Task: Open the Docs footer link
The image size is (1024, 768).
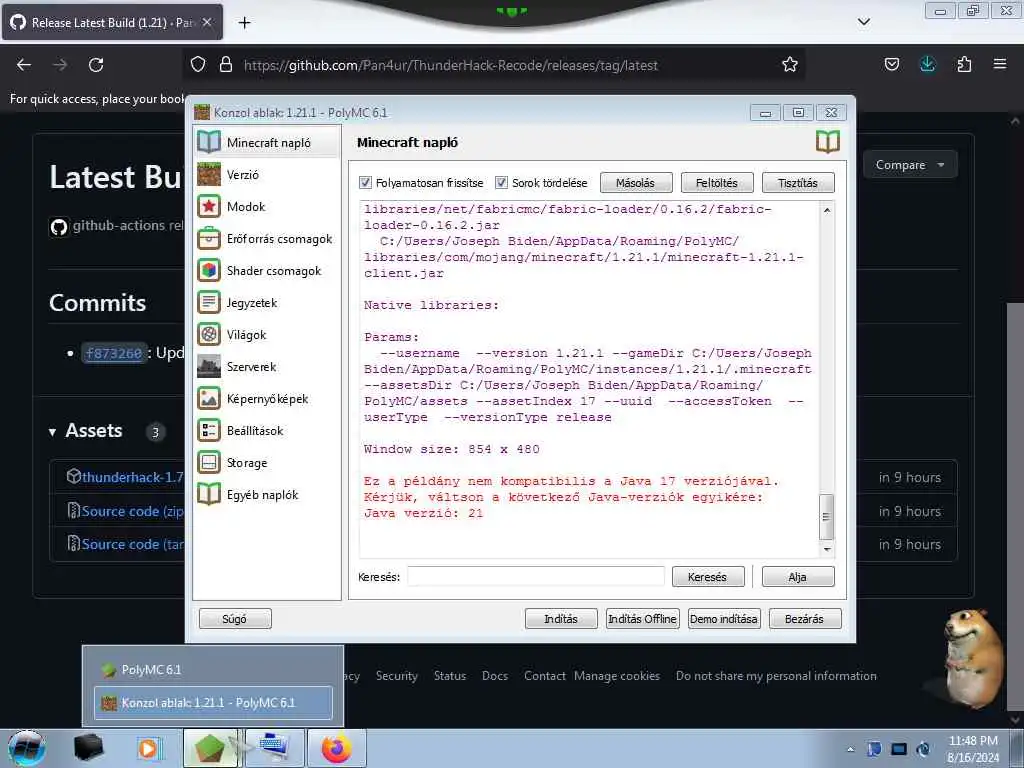Action: pos(495,676)
